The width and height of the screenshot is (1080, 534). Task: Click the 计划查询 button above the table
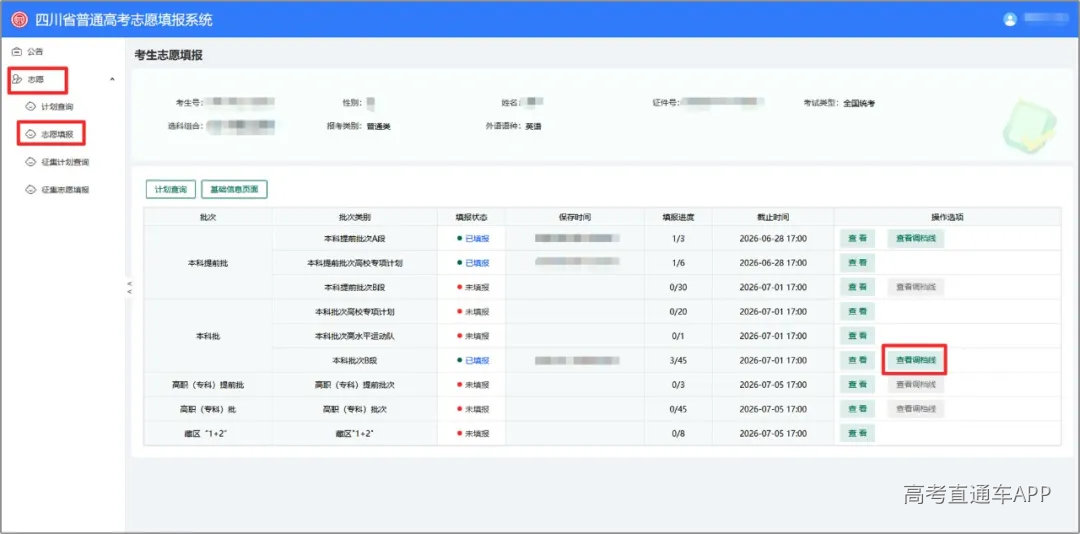171,189
